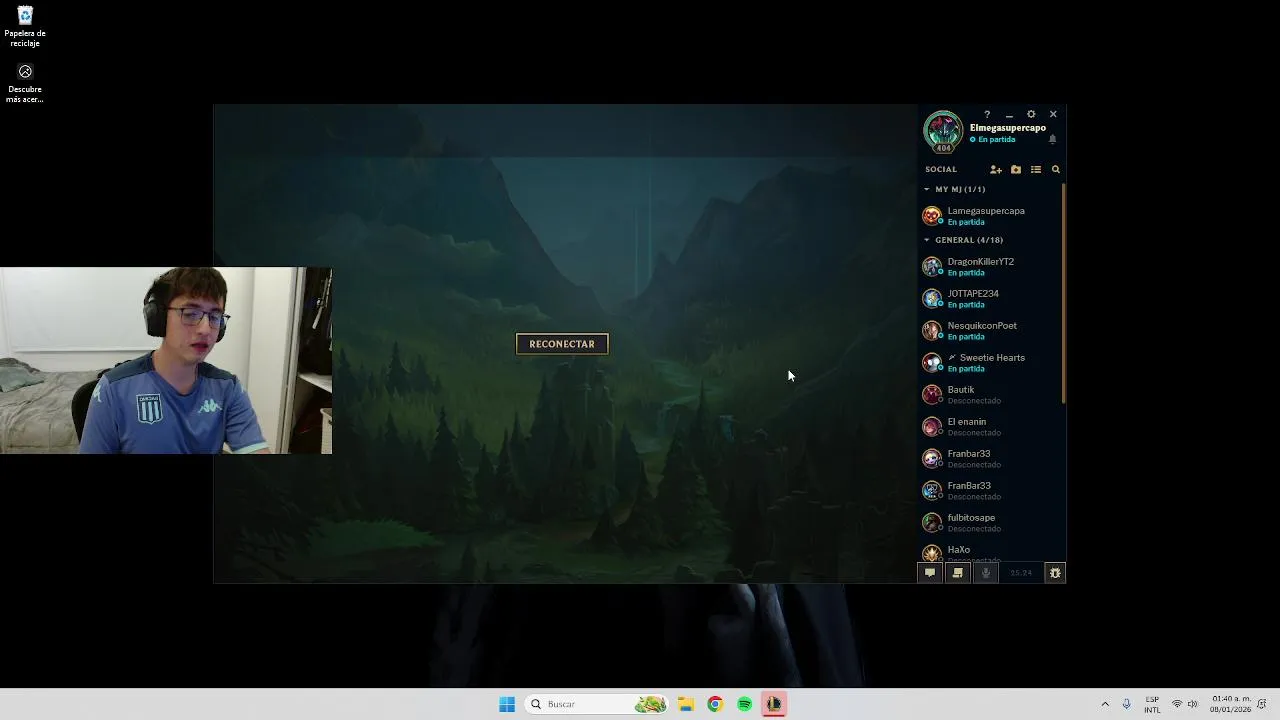Select friend NesquikconPoet
This screenshot has height=720, width=1280.
pos(990,331)
